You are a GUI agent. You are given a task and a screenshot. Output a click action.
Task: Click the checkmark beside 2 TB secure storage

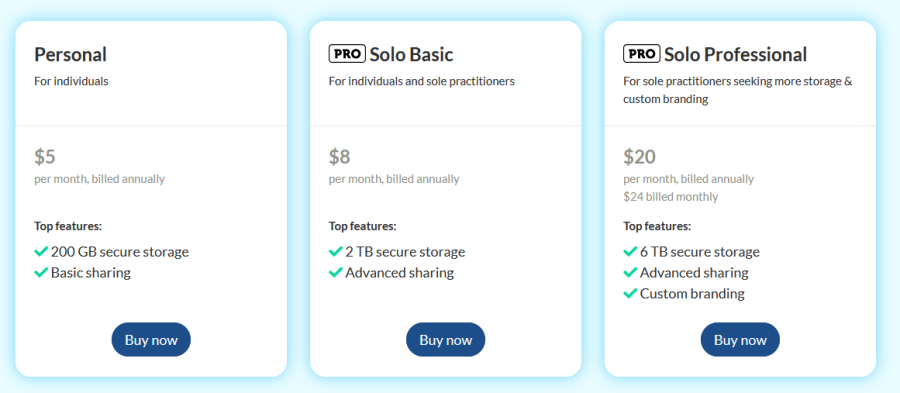tap(335, 251)
